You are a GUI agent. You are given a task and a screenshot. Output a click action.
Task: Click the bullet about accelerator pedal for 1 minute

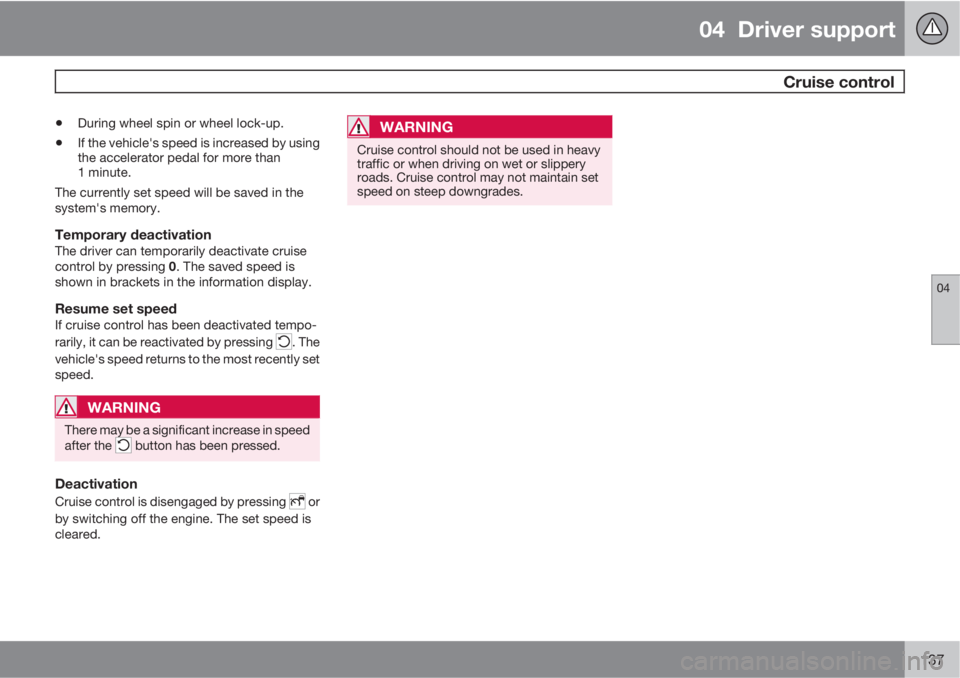point(198,157)
